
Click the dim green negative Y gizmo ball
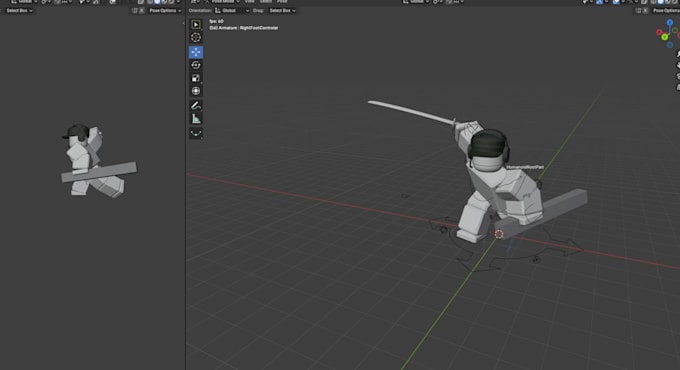point(675,30)
